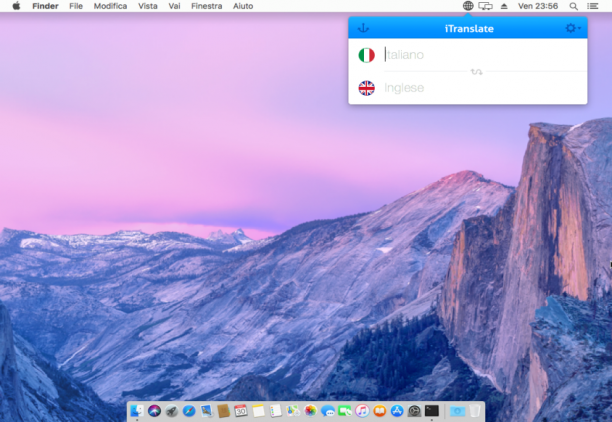Open App Store from the Dock

click(397, 411)
